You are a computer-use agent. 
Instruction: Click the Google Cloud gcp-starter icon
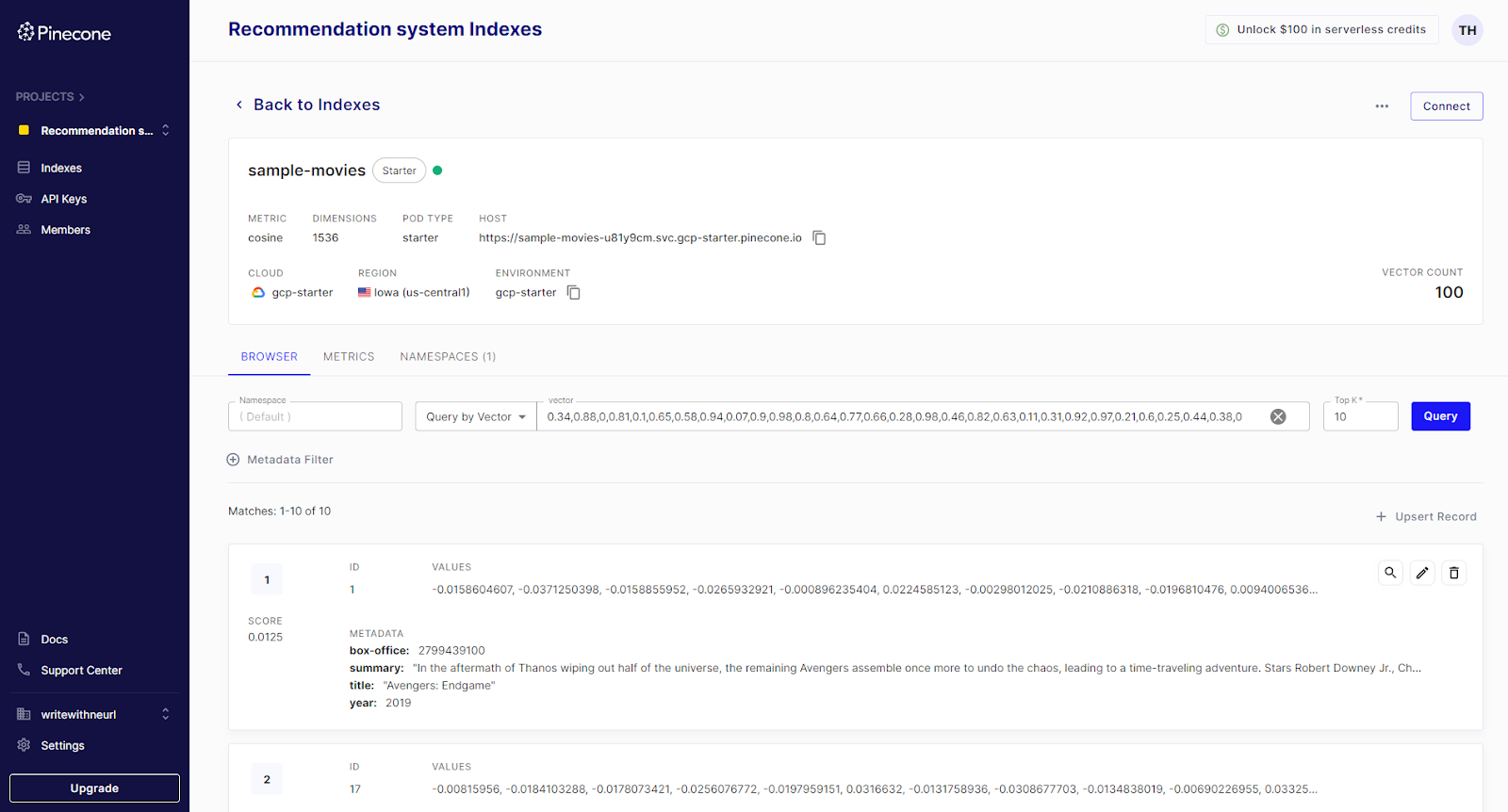[258, 293]
